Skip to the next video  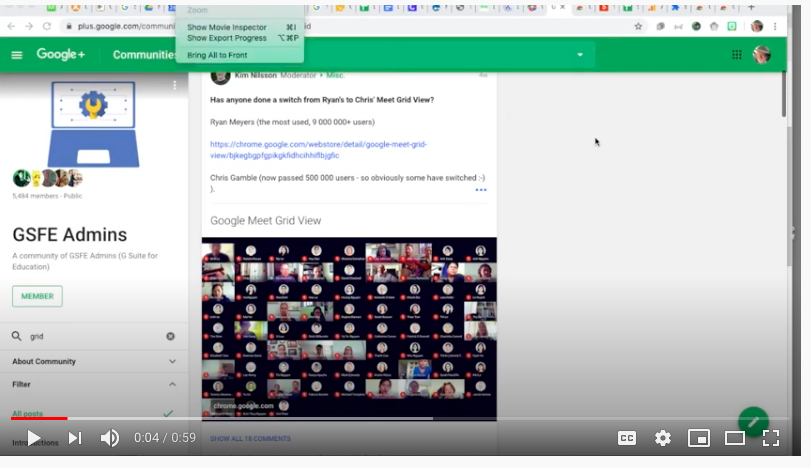point(75,438)
